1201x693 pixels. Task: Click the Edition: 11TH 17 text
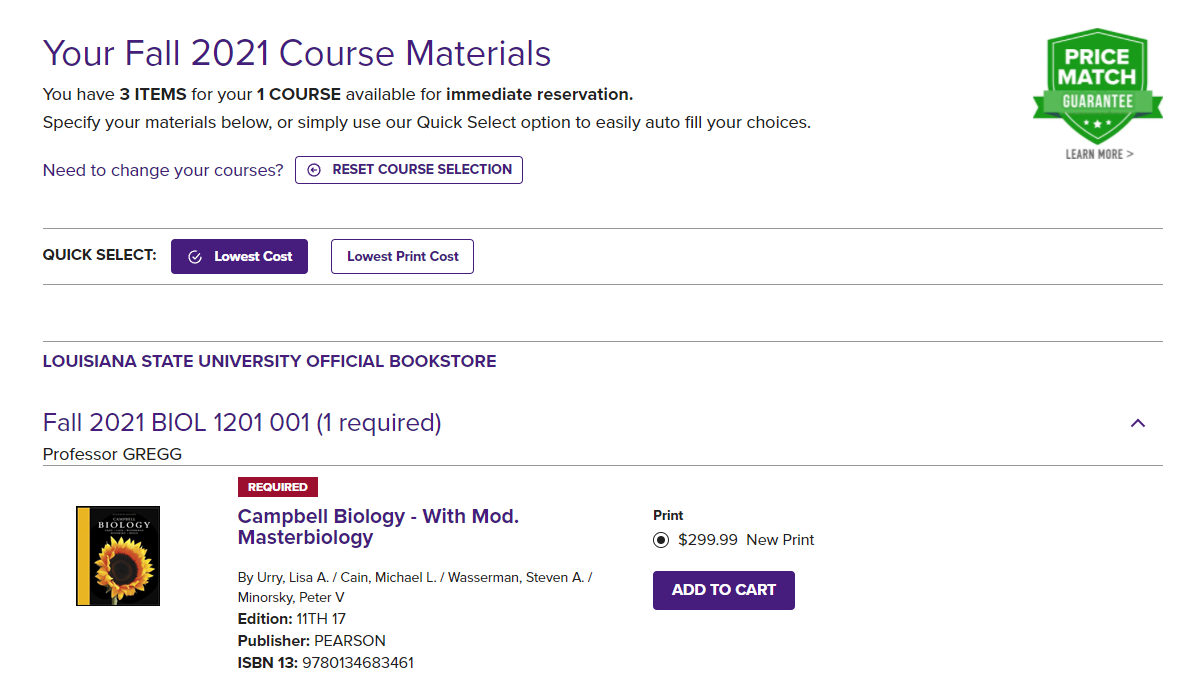292,619
